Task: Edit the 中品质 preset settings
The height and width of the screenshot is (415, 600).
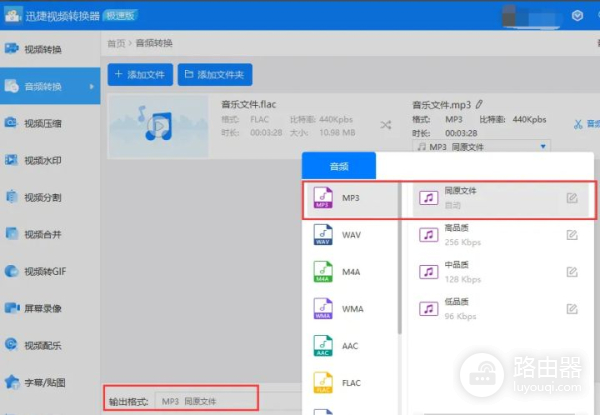Action: coord(572,272)
